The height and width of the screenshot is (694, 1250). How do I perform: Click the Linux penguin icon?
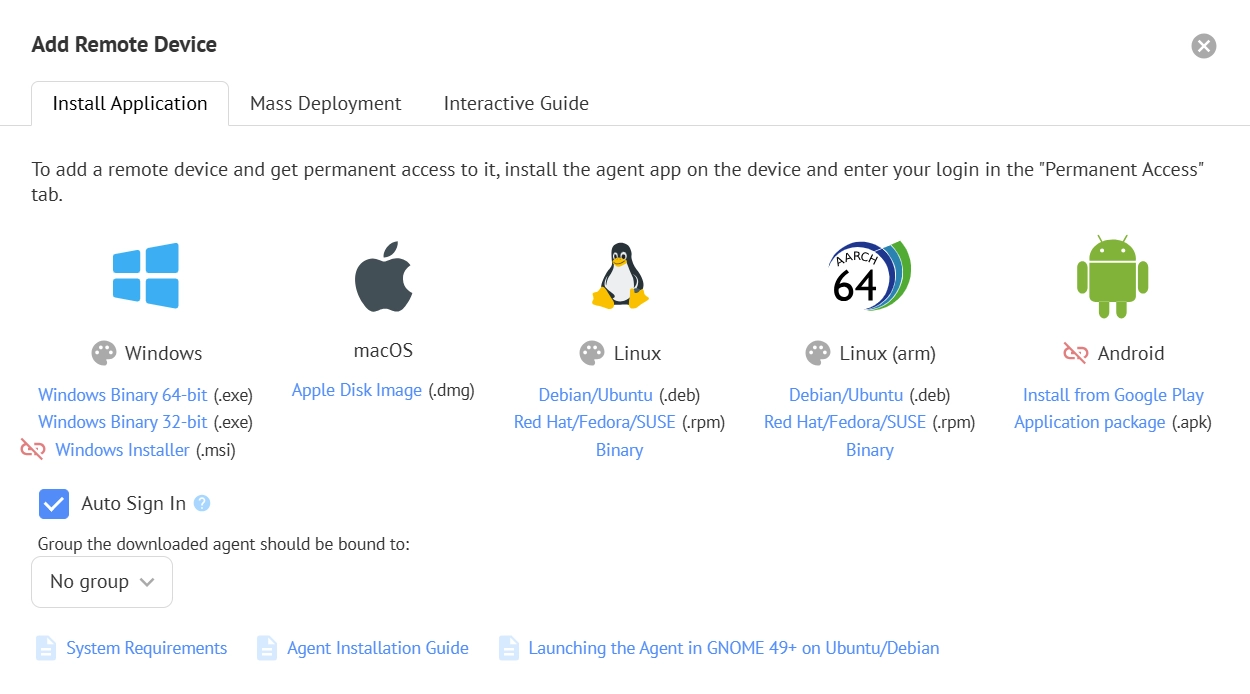coord(620,275)
